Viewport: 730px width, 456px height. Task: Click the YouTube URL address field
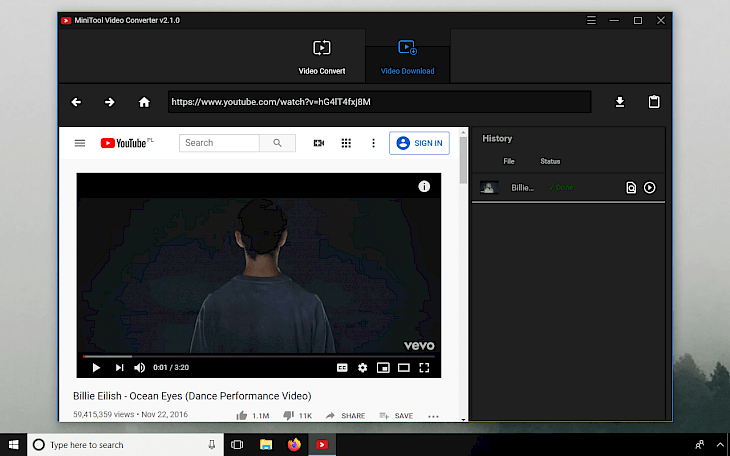pyautogui.click(x=379, y=102)
